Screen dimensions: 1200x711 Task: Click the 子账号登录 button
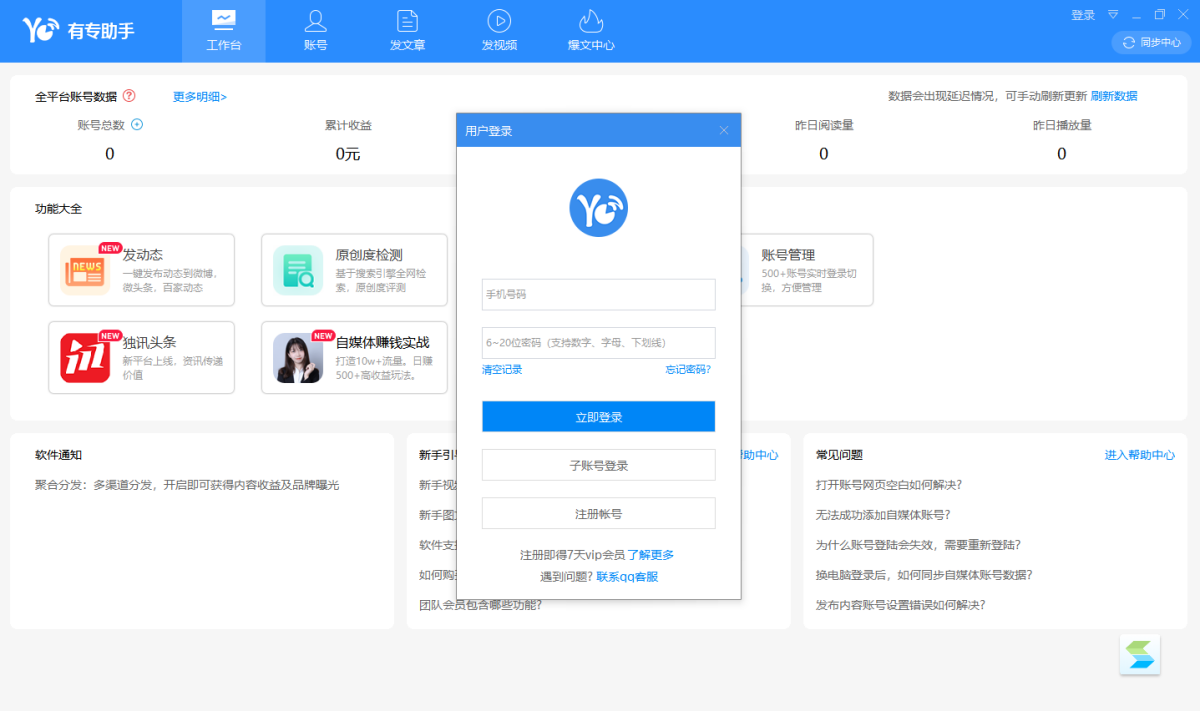pyautogui.click(x=598, y=465)
